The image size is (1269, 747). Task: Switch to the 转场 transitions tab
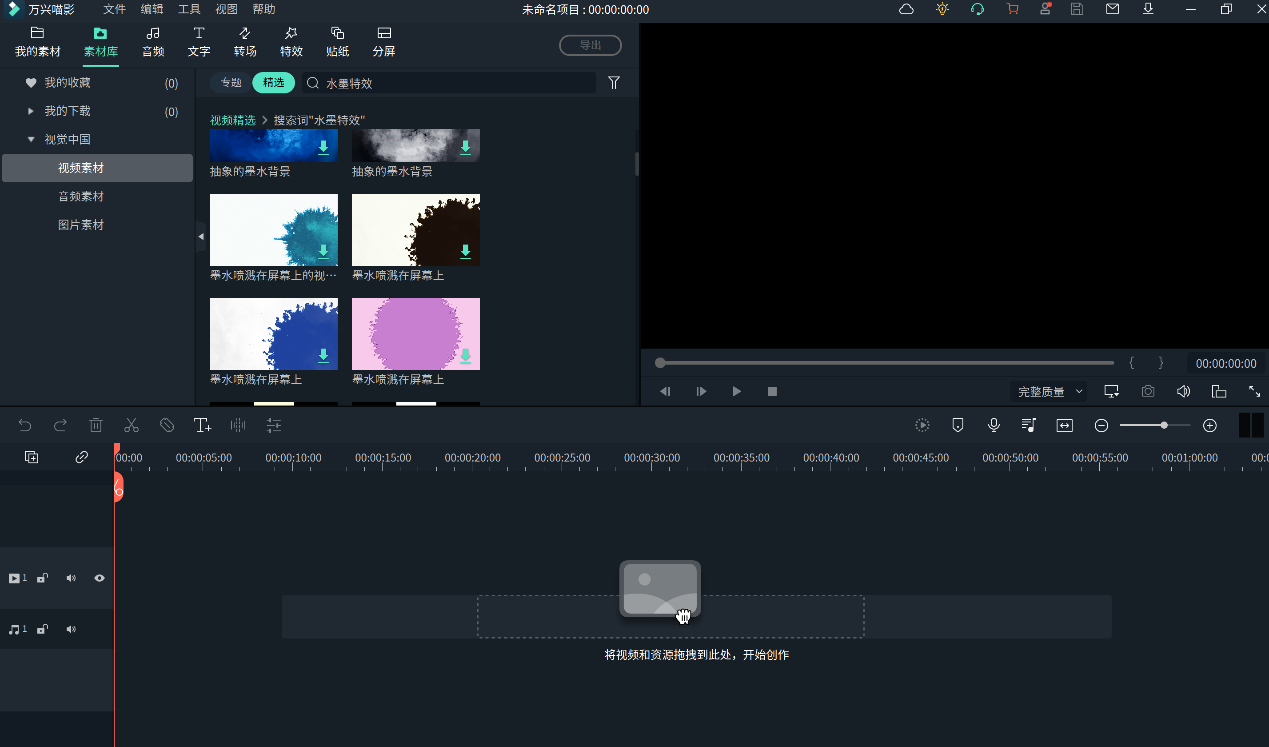(x=245, y=41)
